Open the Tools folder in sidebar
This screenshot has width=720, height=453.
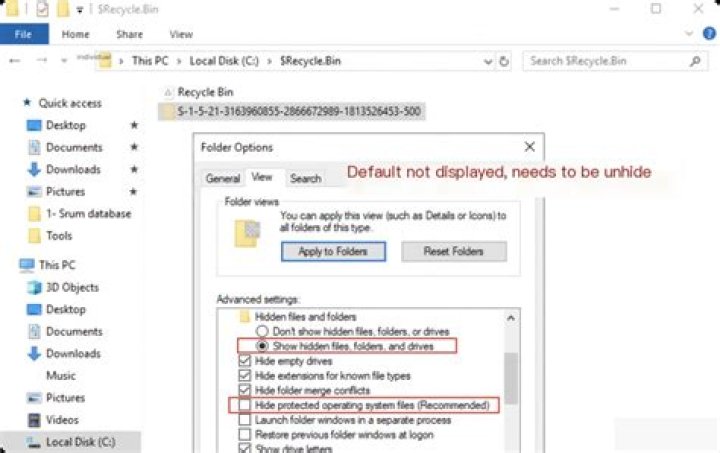(x=59, y=235)
